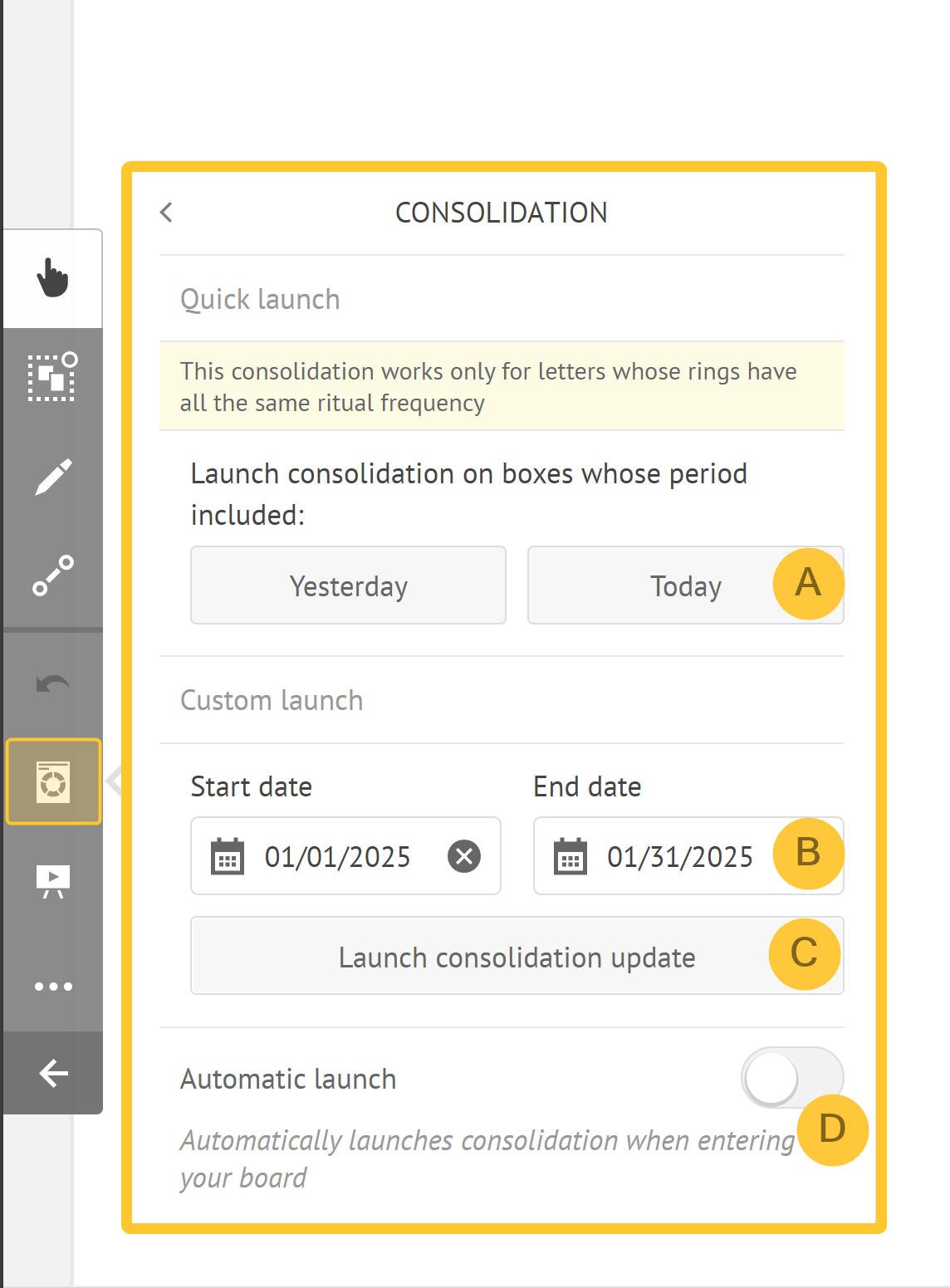Launch consolidation for Today
This screenshot has height=1288, width=950.
pos(685,585)
